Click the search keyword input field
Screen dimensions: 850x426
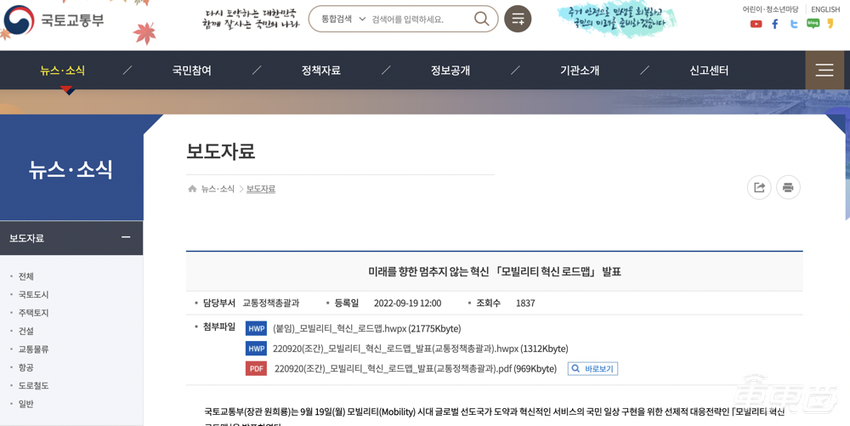point(418,19)
